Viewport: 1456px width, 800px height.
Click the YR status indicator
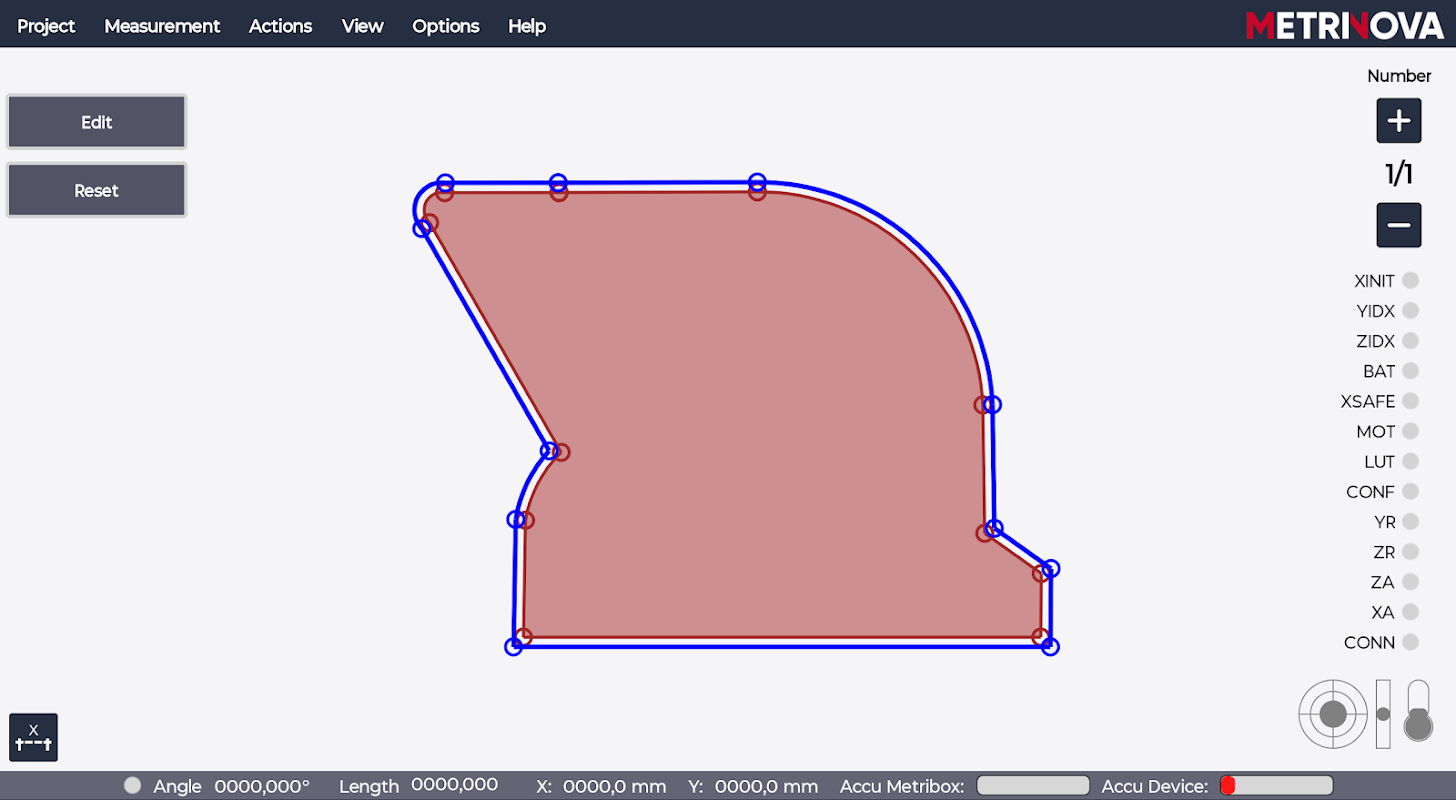click(x=1410, y=521)
